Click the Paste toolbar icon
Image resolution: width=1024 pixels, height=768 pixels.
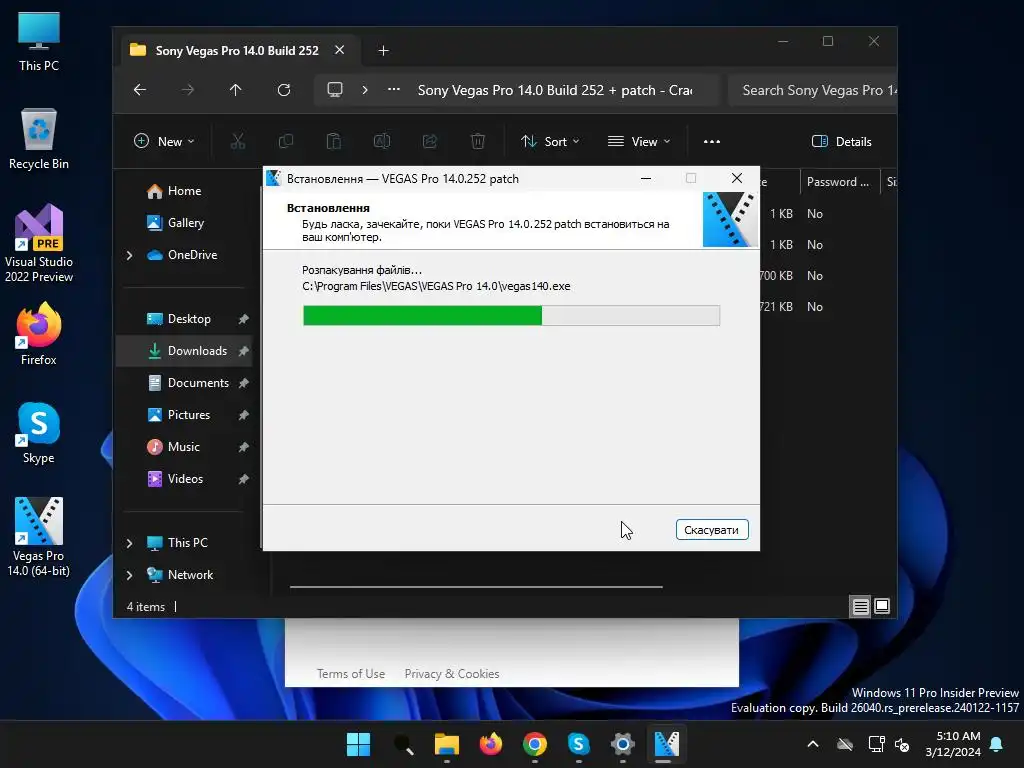coord(334,141)
